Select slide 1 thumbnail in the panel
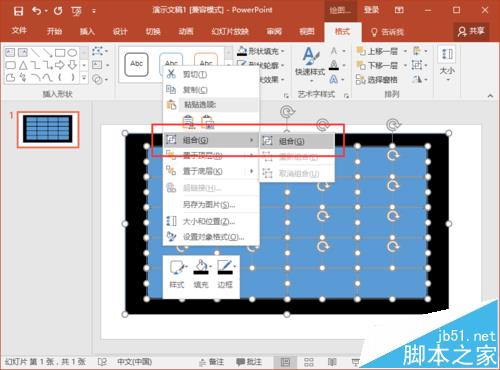 (x=48, y=129)
